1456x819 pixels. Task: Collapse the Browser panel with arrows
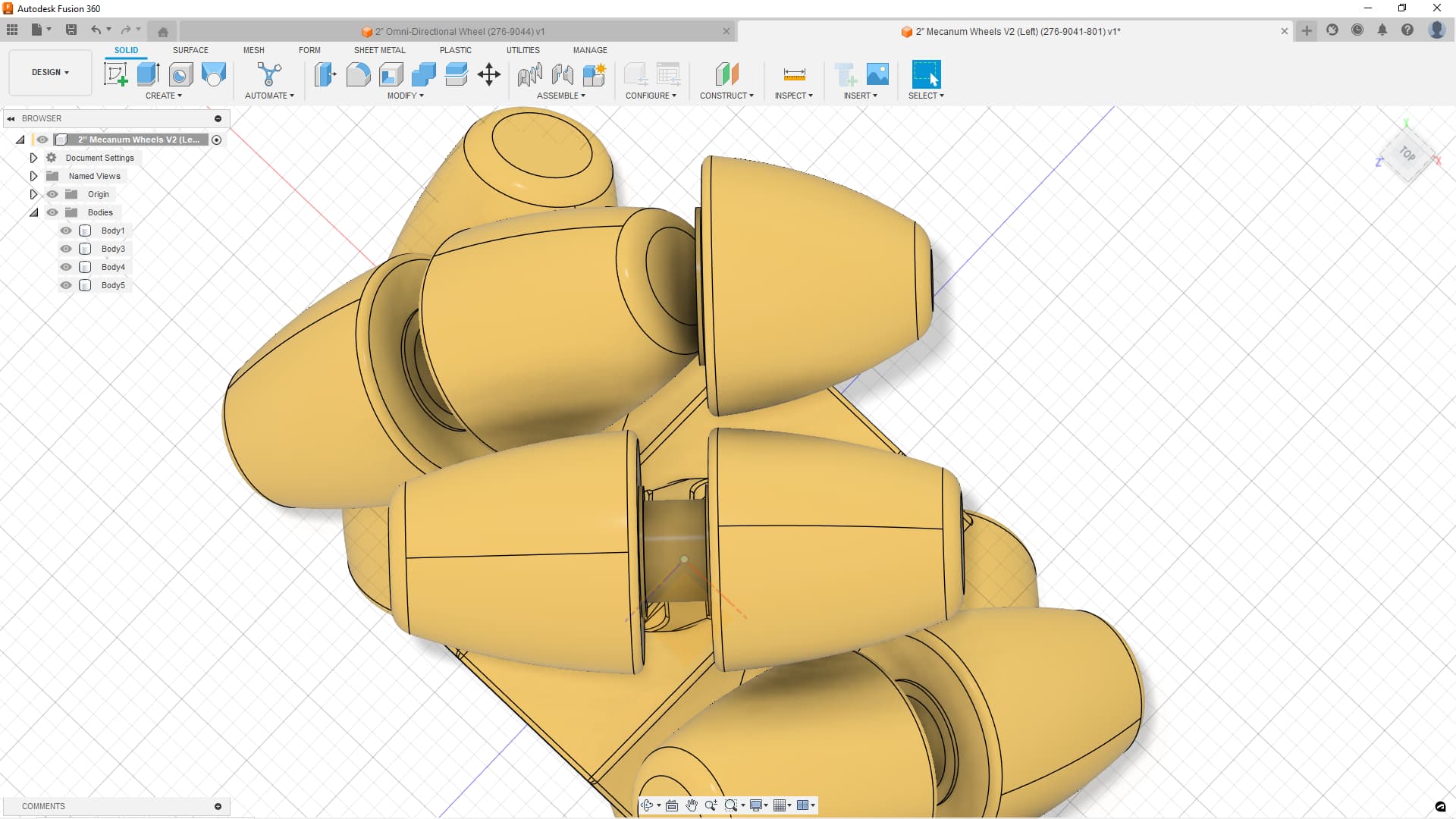click(x=11, y=118)
